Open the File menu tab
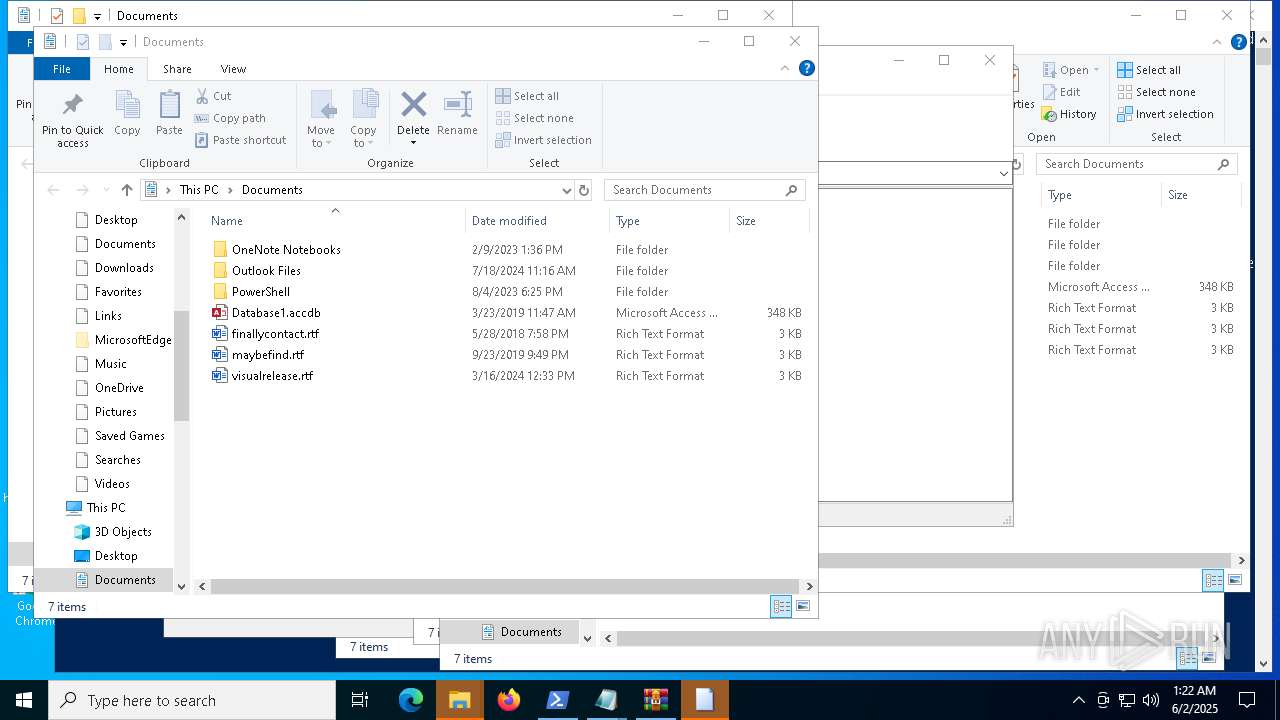 pyautogui.click(x=62, y=69)
